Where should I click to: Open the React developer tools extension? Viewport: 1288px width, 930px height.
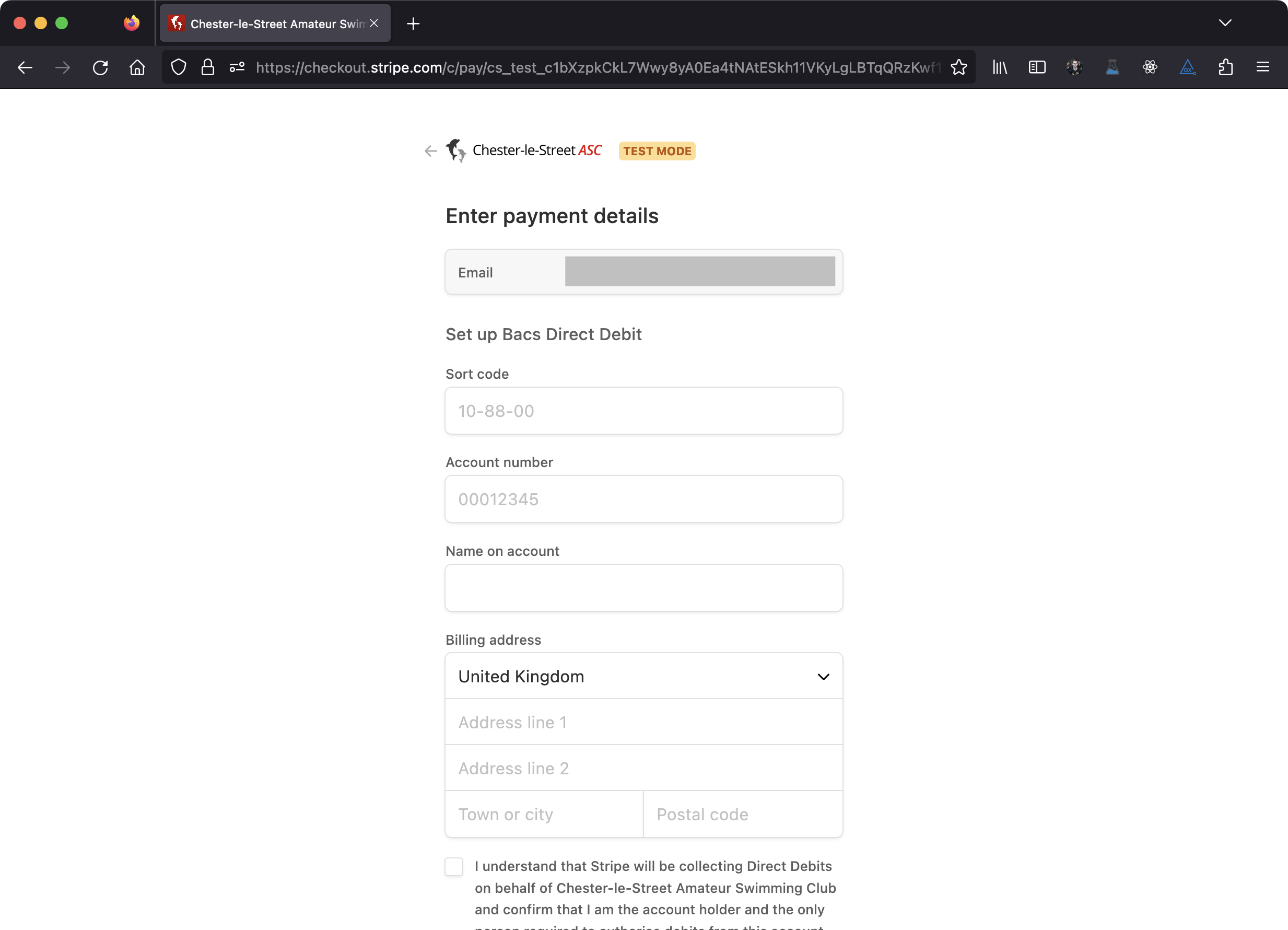(x=1150, y=67)
